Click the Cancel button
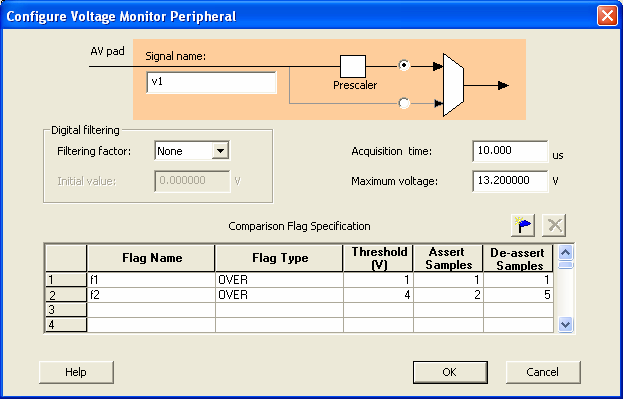 tap(543, 372)
